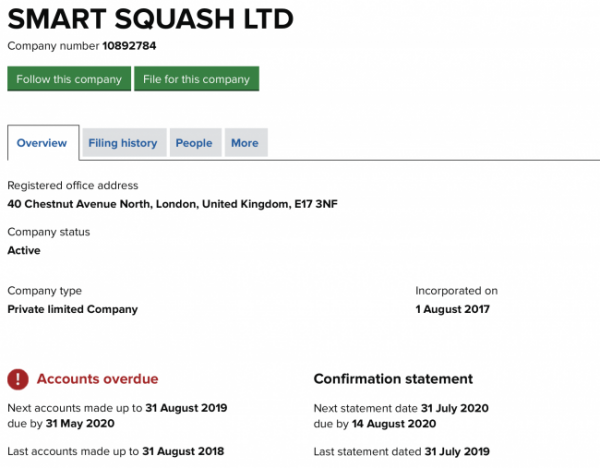Click company number 10892784

pyautogui.click(x=129, y=46)
